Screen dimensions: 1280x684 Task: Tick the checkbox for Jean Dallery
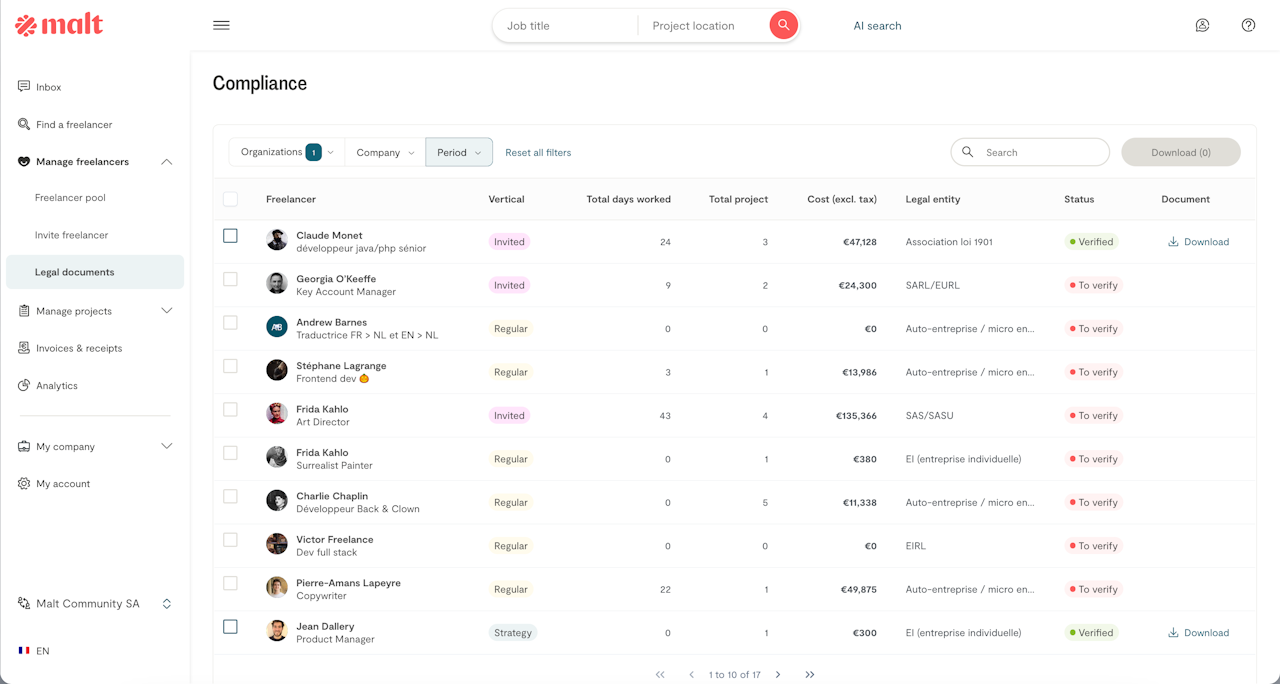[230, 627]
